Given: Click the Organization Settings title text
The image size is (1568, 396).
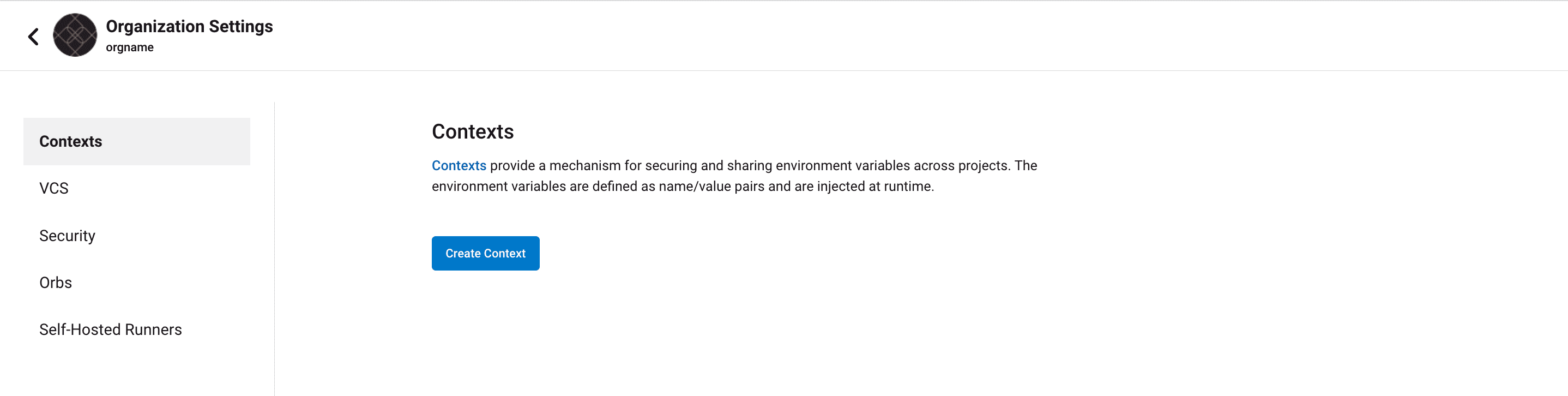Looking at the screenshot, I should tap(189, 26).
